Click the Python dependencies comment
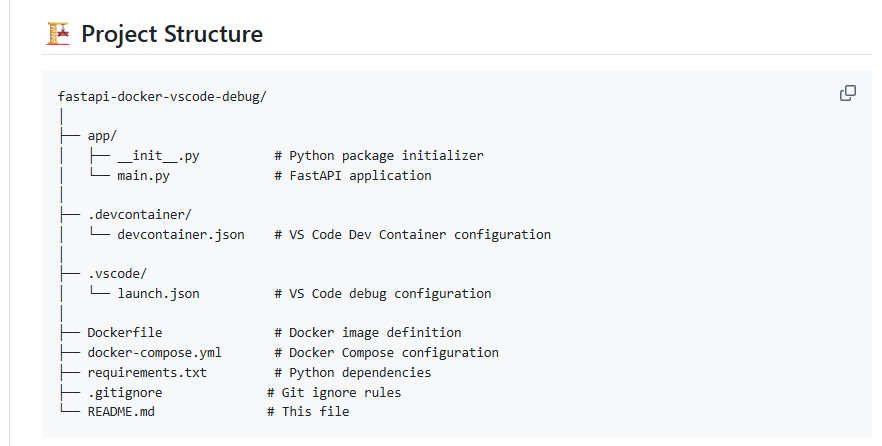The height and width of the screenshot is (446, 882). 353,372
